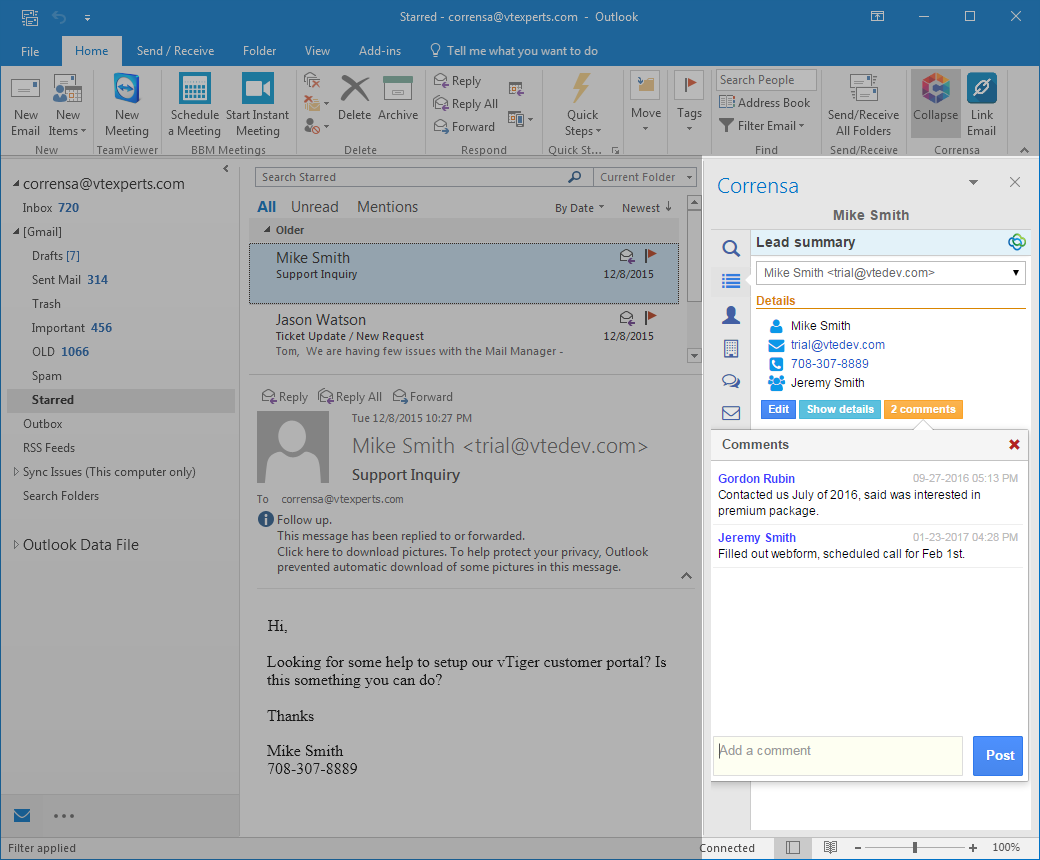The image size is (1040, 860).
Task: Collapse the ribbon with the chevron
Action: tap(1024, 151)
